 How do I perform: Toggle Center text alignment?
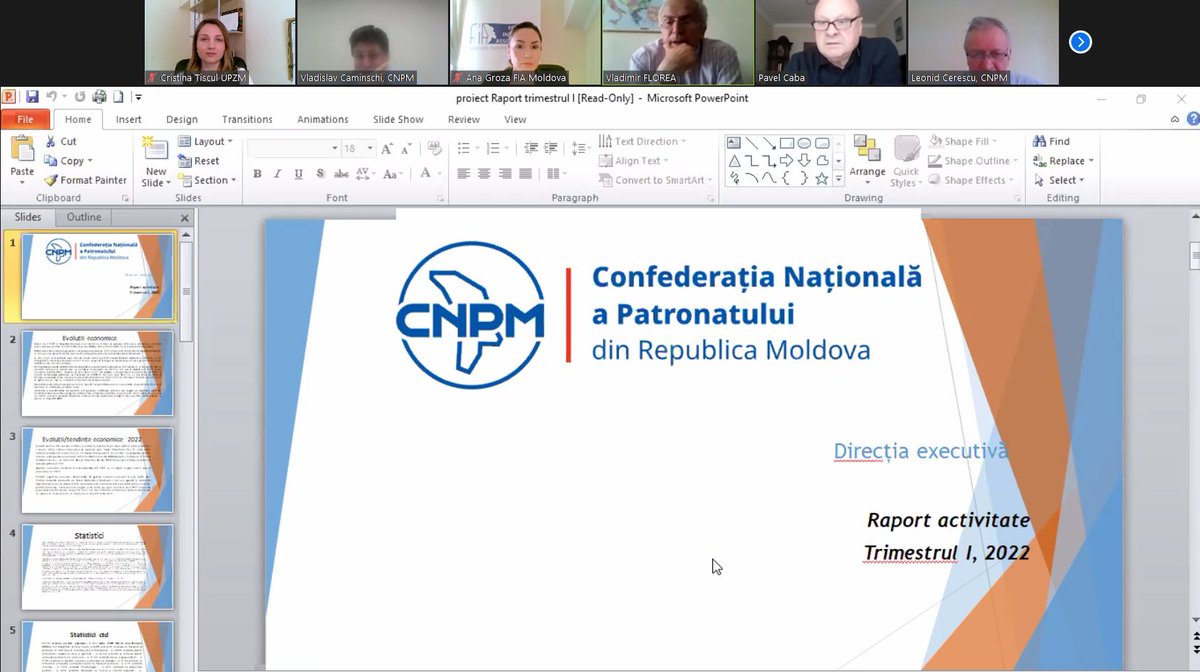(484, 174)
